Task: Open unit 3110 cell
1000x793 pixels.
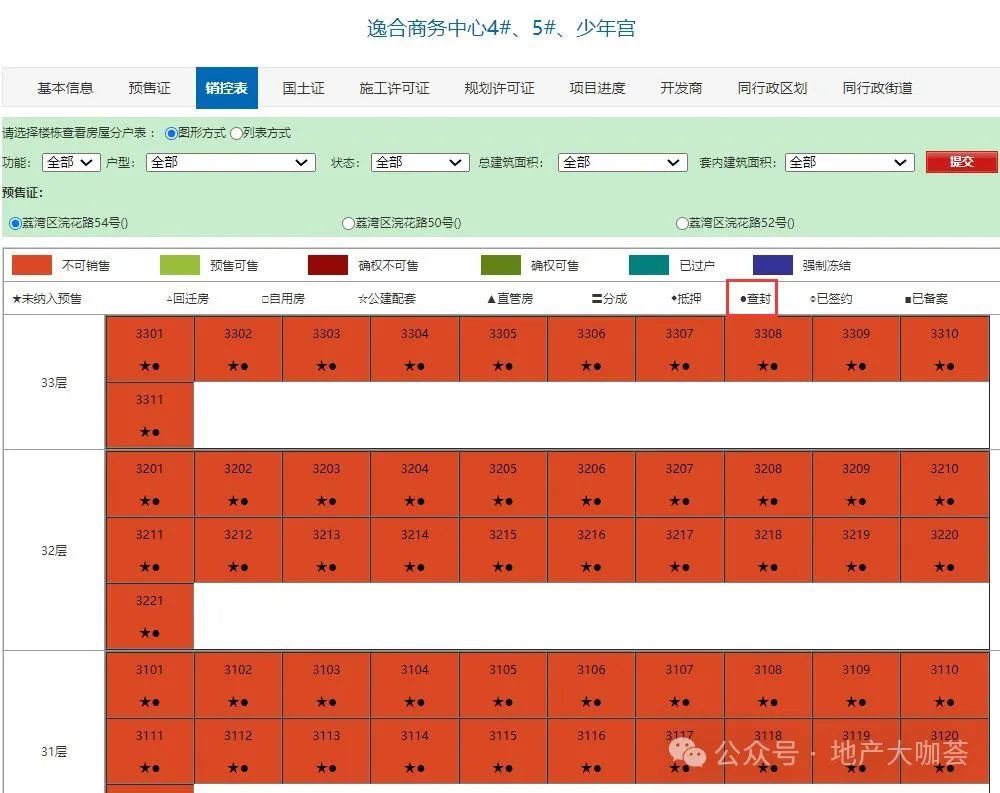Action: [x=945, y=685]
